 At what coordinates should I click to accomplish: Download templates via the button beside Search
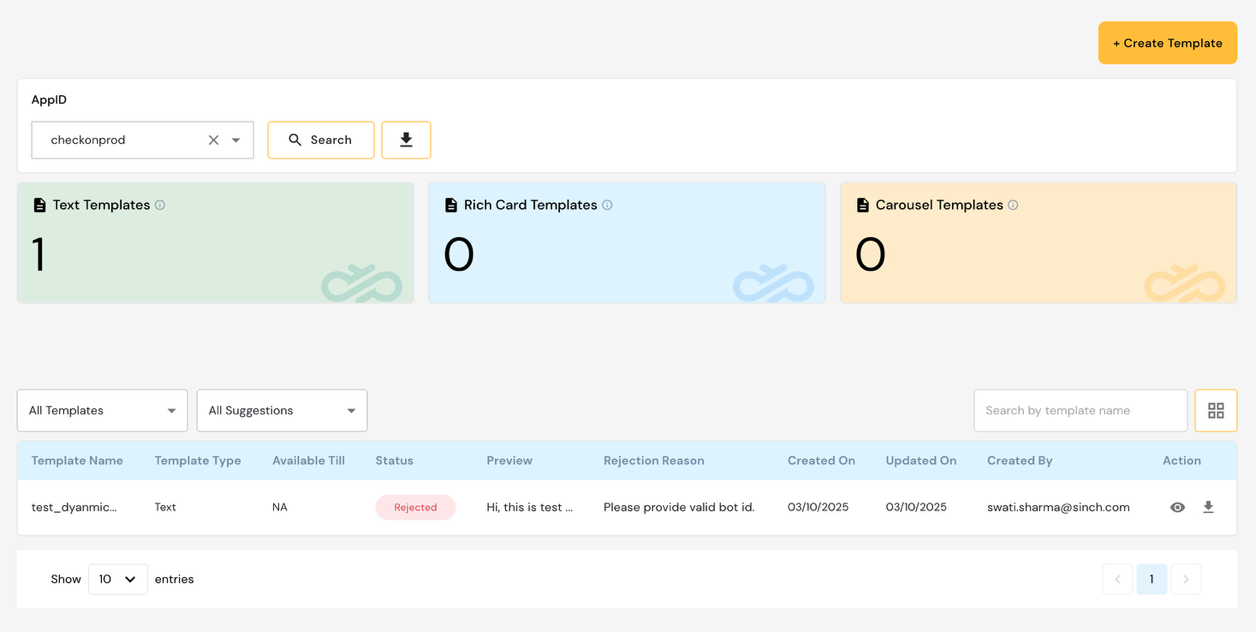pos(406,140)
